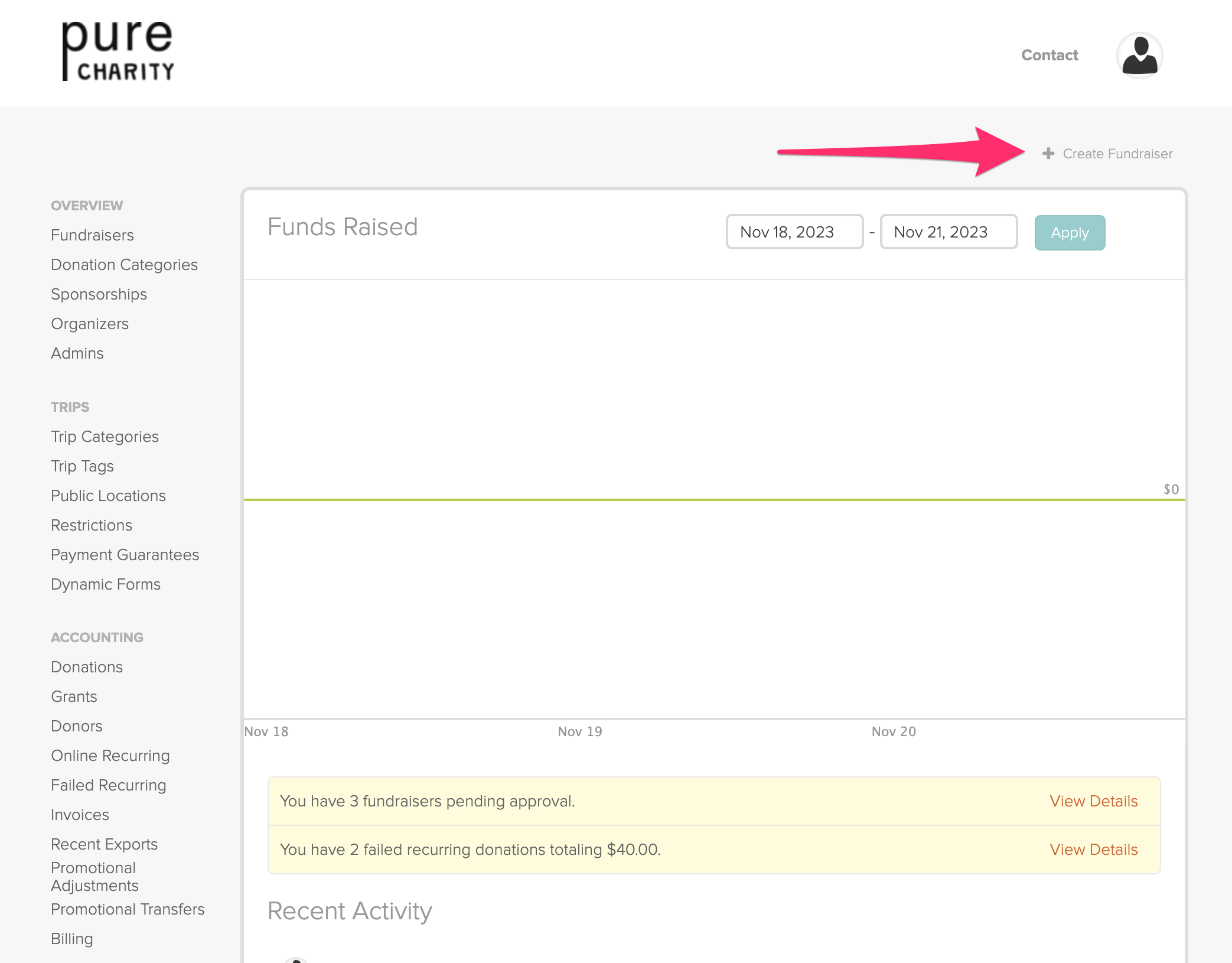This screenshot has width=1232, height=963.
Task: Open the Grants page
Action: (x=74, y=697)
